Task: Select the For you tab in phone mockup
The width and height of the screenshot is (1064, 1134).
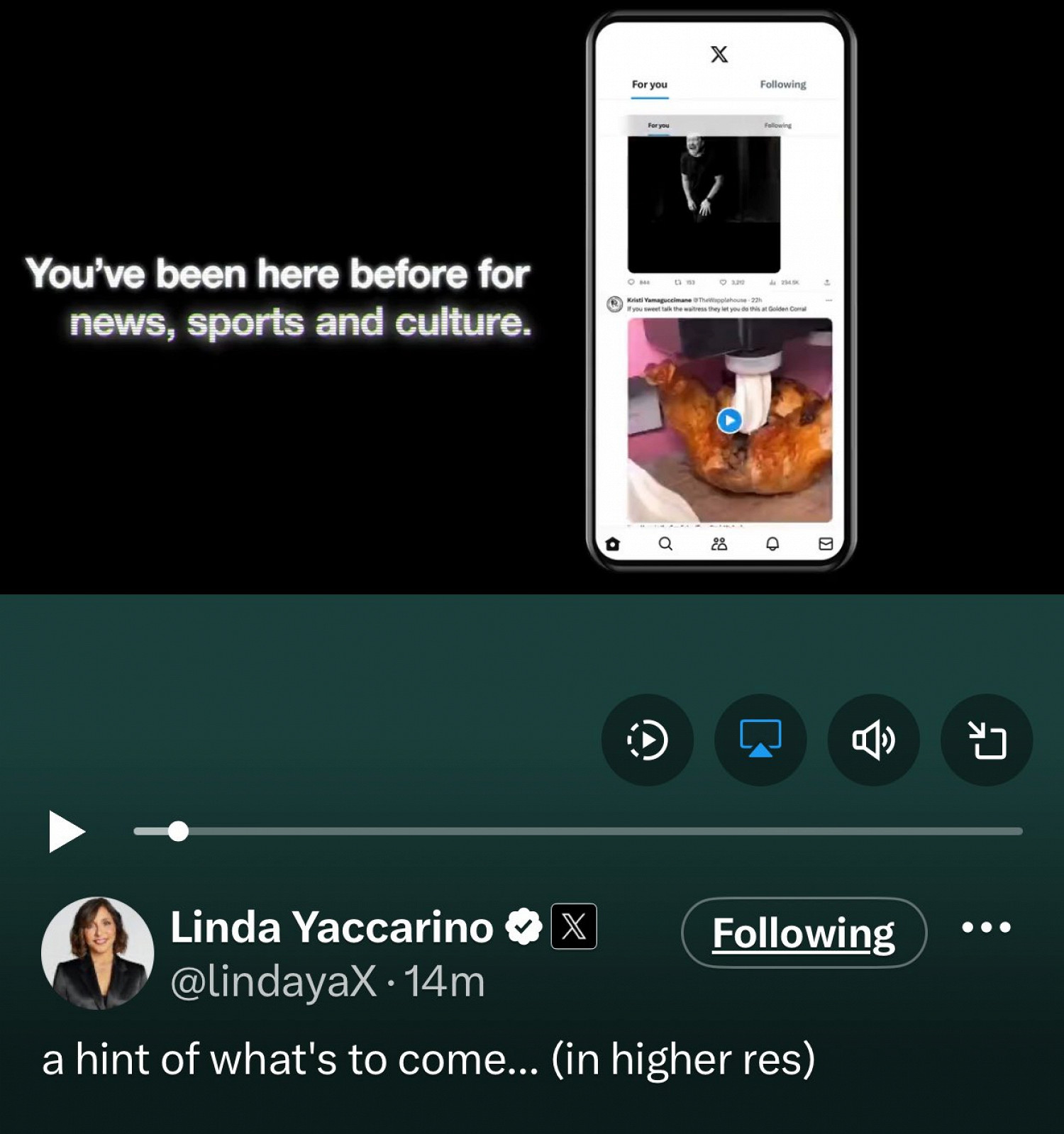Action: click(650, 84)
